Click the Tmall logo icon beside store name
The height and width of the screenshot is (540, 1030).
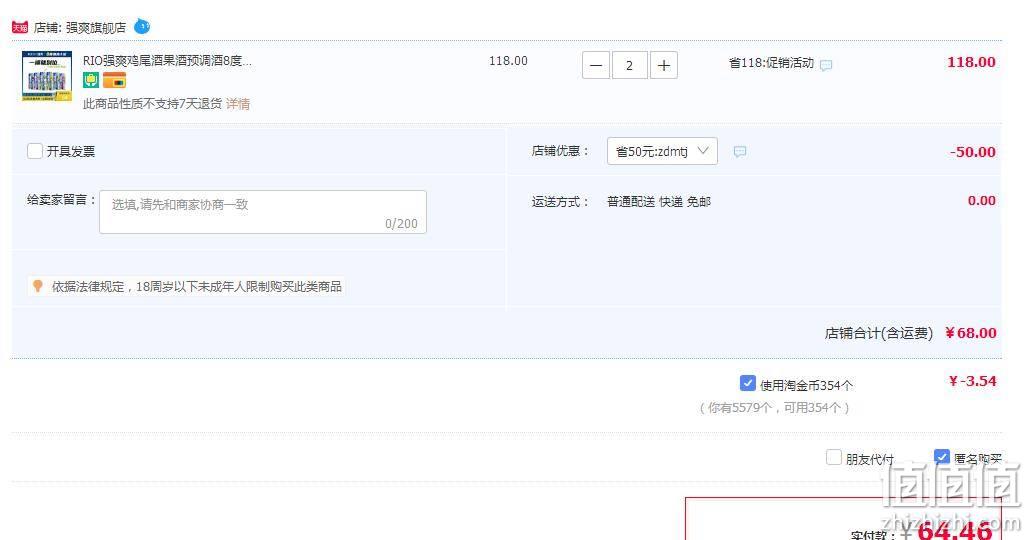tap(20, 27)
